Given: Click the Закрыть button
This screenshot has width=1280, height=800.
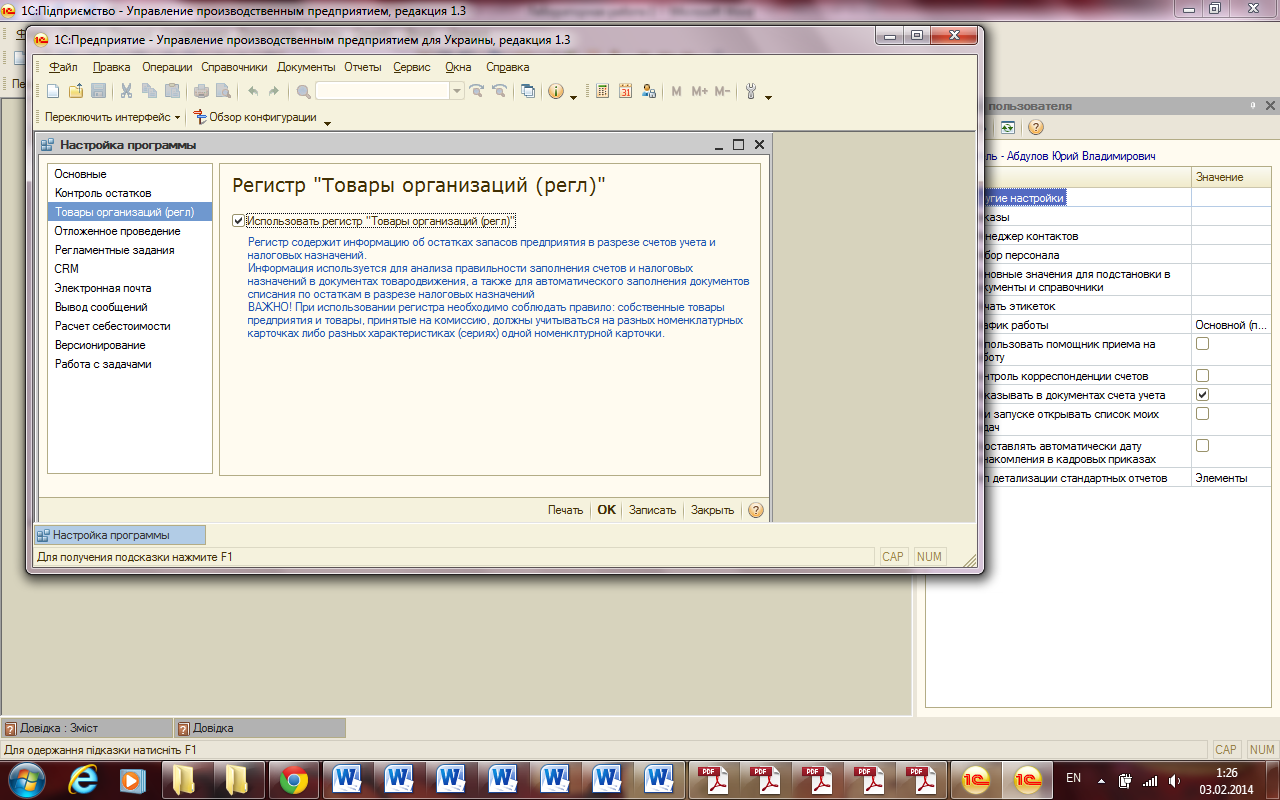Looking at the screenshot, I should [x=712, y=510].
